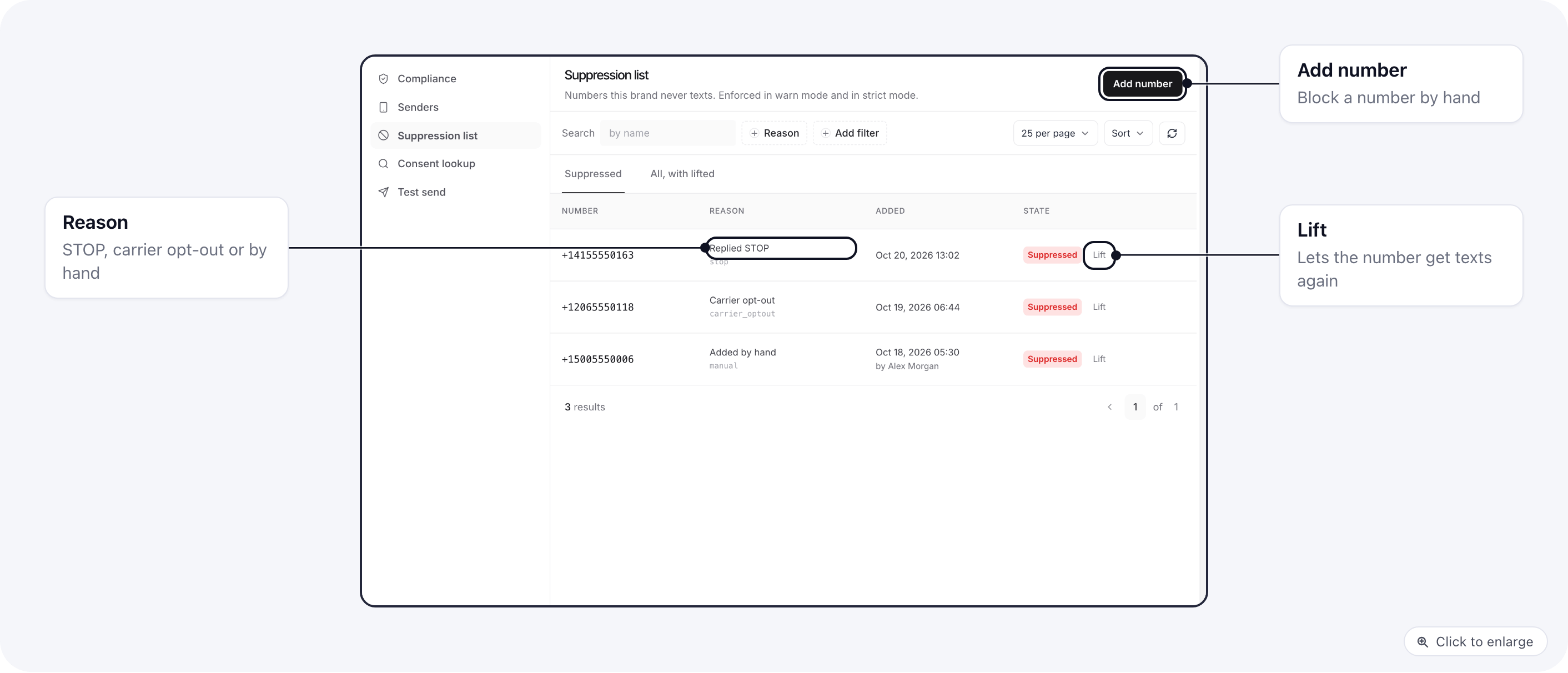Viewport: 1568px width, 673px height.
Task: Click the Consent lookup magnifier icon
Action: point(383,164)
